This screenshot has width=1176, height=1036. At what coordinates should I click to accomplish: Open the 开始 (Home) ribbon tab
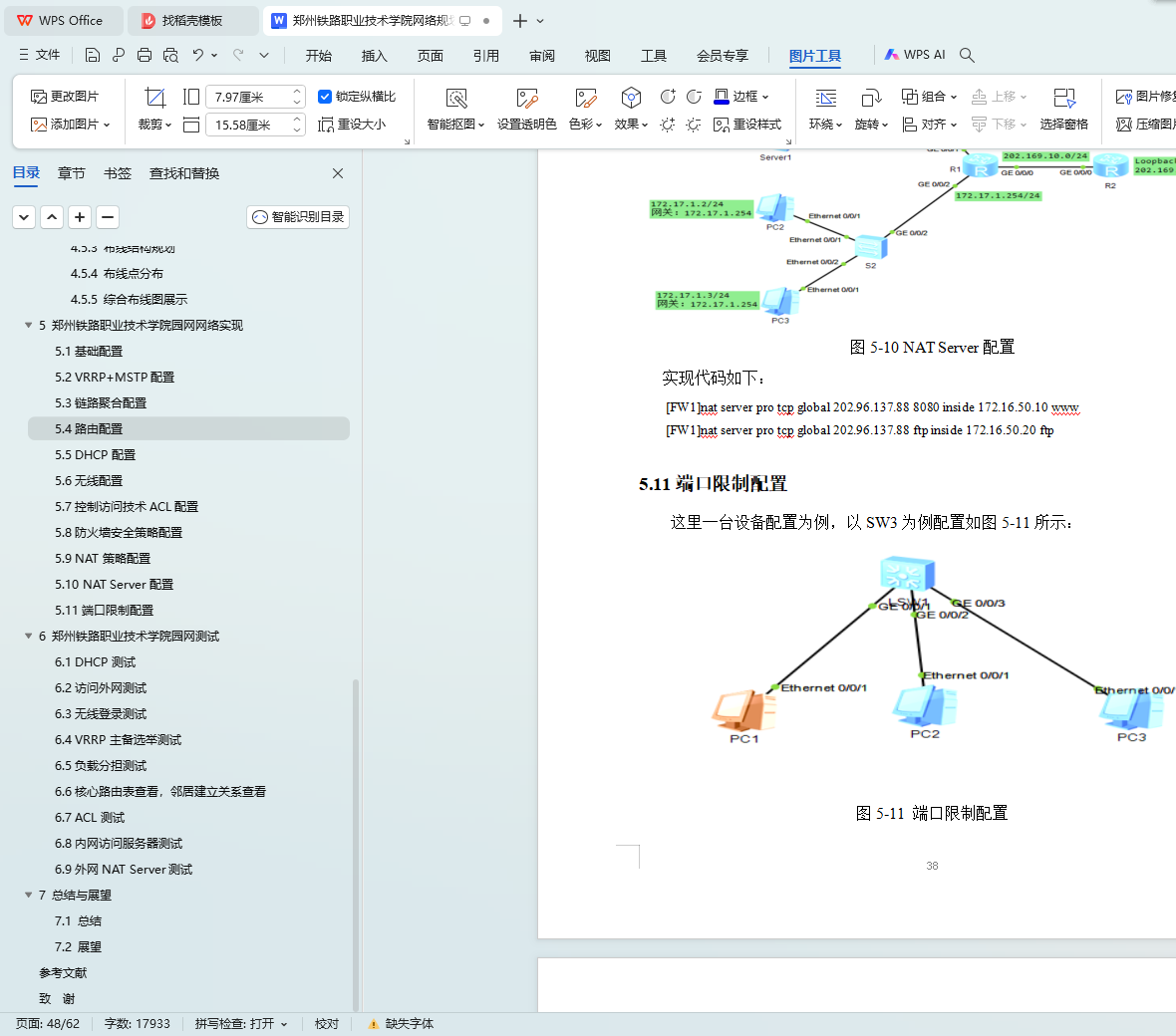(318, 56)
